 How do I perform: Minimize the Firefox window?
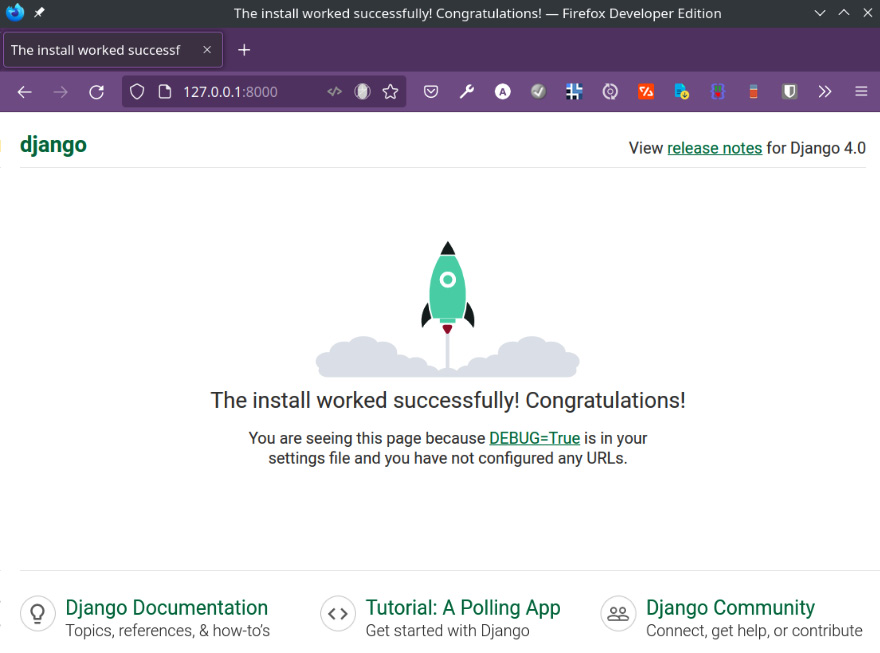820,13
